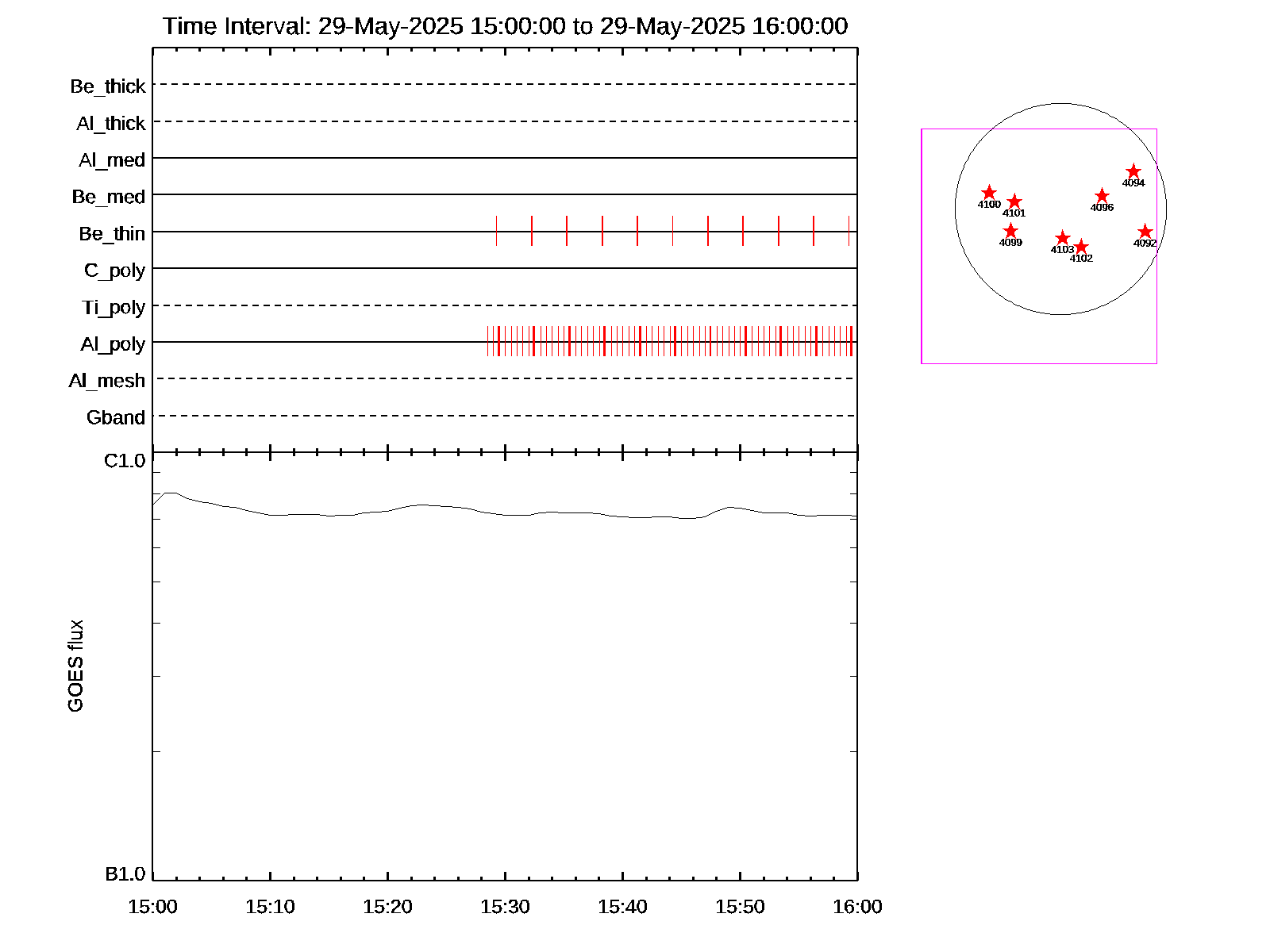
Task: Select the Al_poly filter label
Action: click(113, 344)
